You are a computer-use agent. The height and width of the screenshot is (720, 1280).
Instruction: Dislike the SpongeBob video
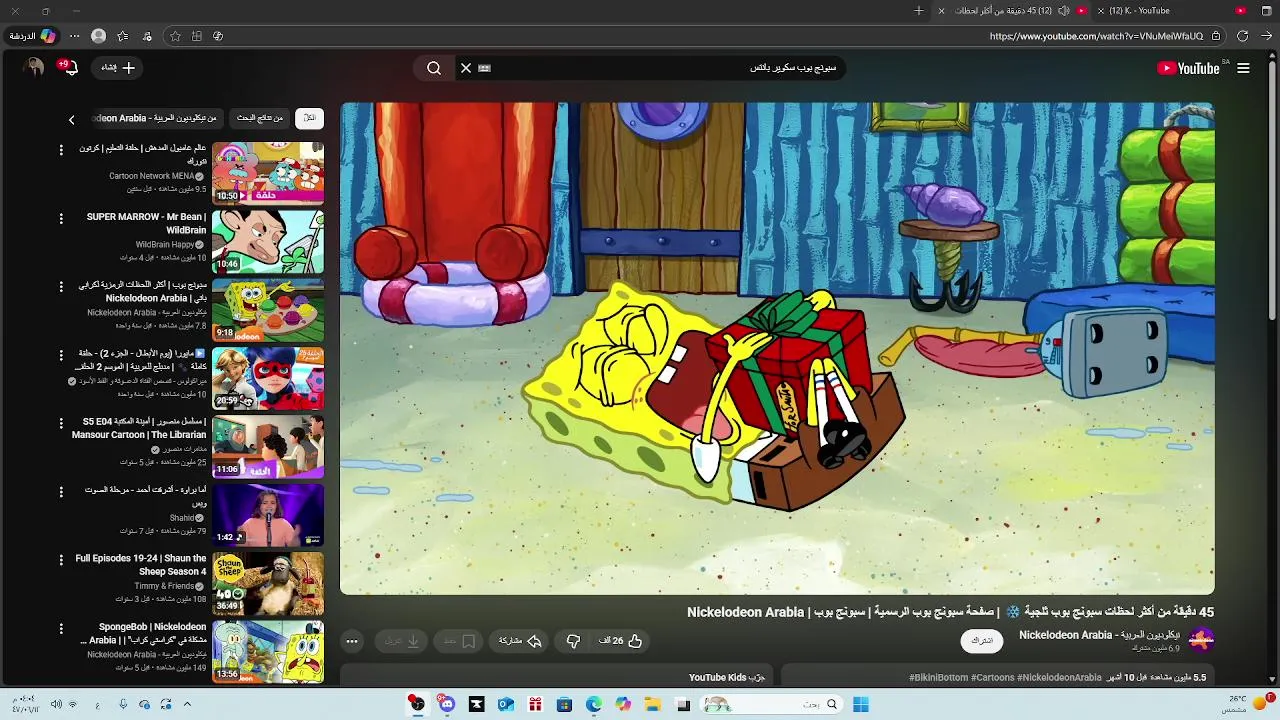(573, 641)
